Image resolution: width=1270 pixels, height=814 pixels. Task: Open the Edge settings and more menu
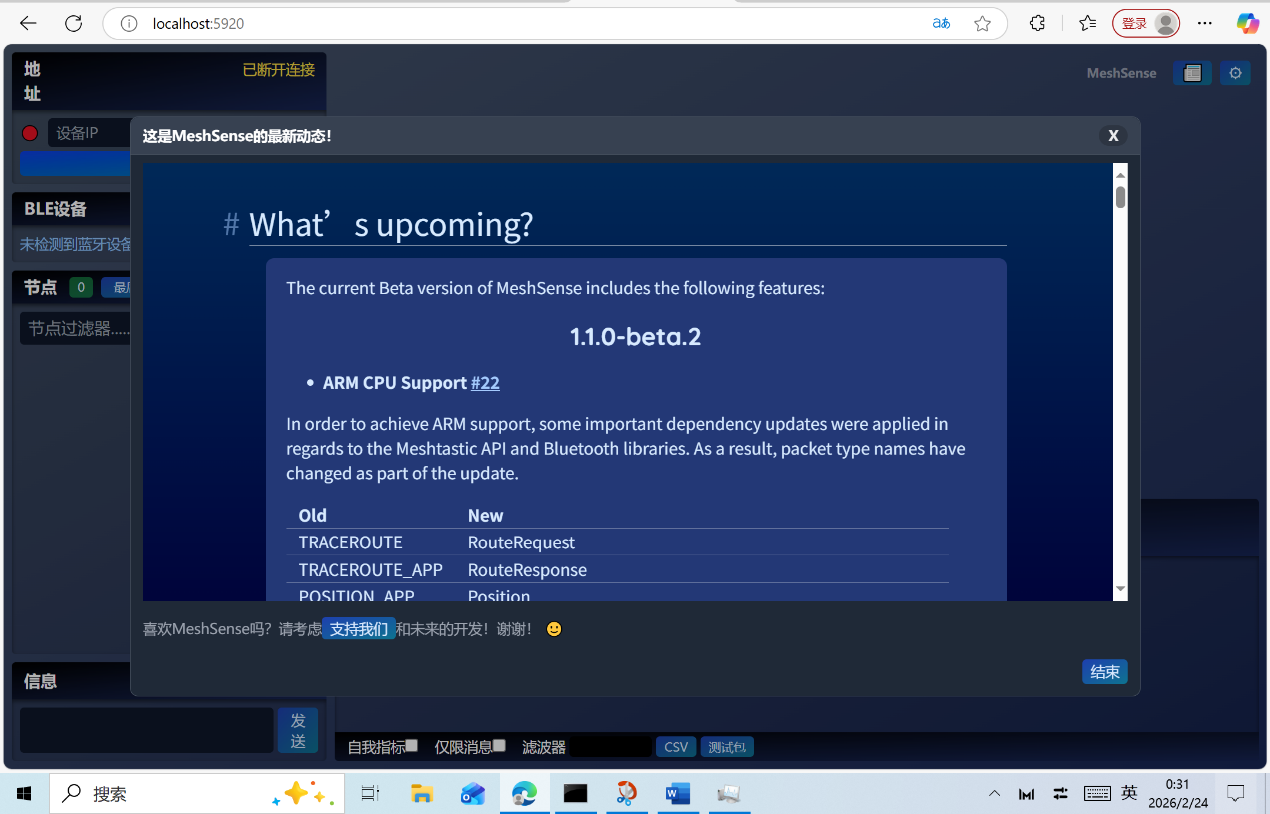(1205, 23)
